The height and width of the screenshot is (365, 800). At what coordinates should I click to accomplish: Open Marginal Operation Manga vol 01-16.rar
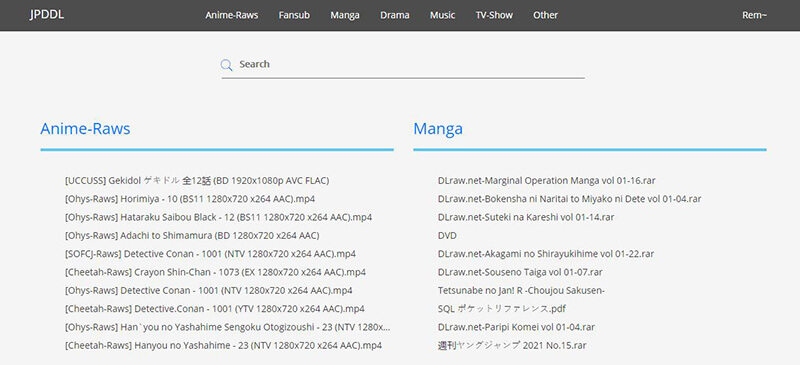(546, 181)
